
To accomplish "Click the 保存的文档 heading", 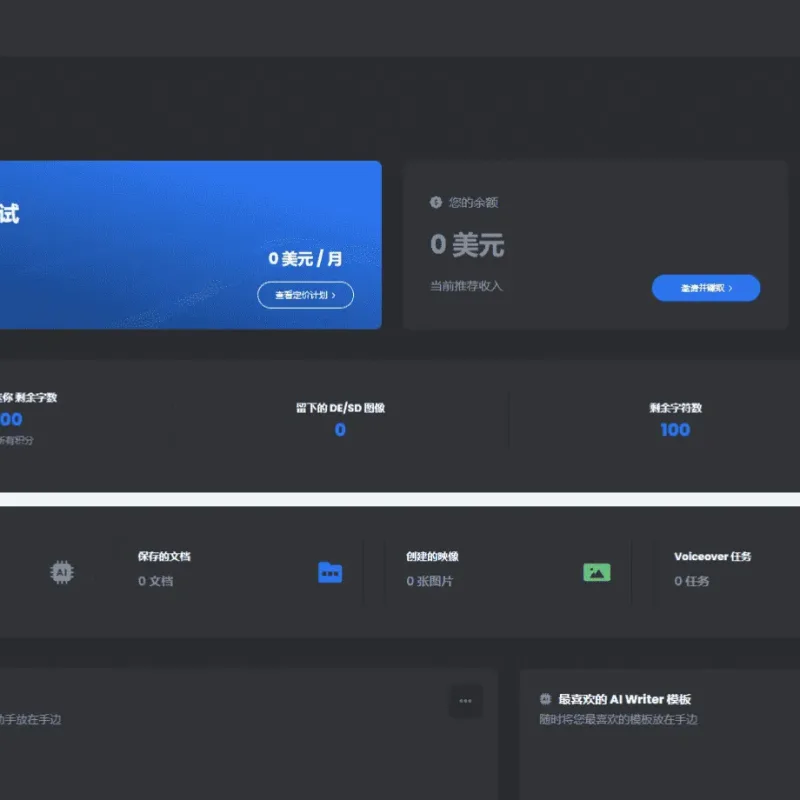I will point(164,556).
